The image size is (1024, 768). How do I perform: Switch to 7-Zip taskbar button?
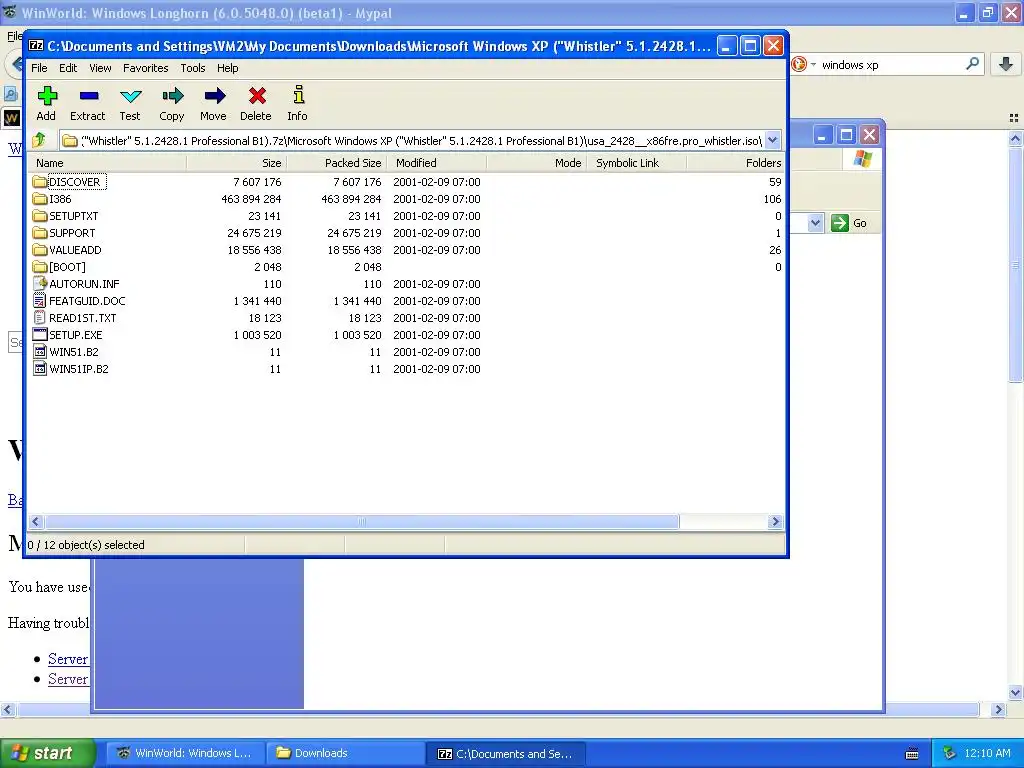pos(505,753)
